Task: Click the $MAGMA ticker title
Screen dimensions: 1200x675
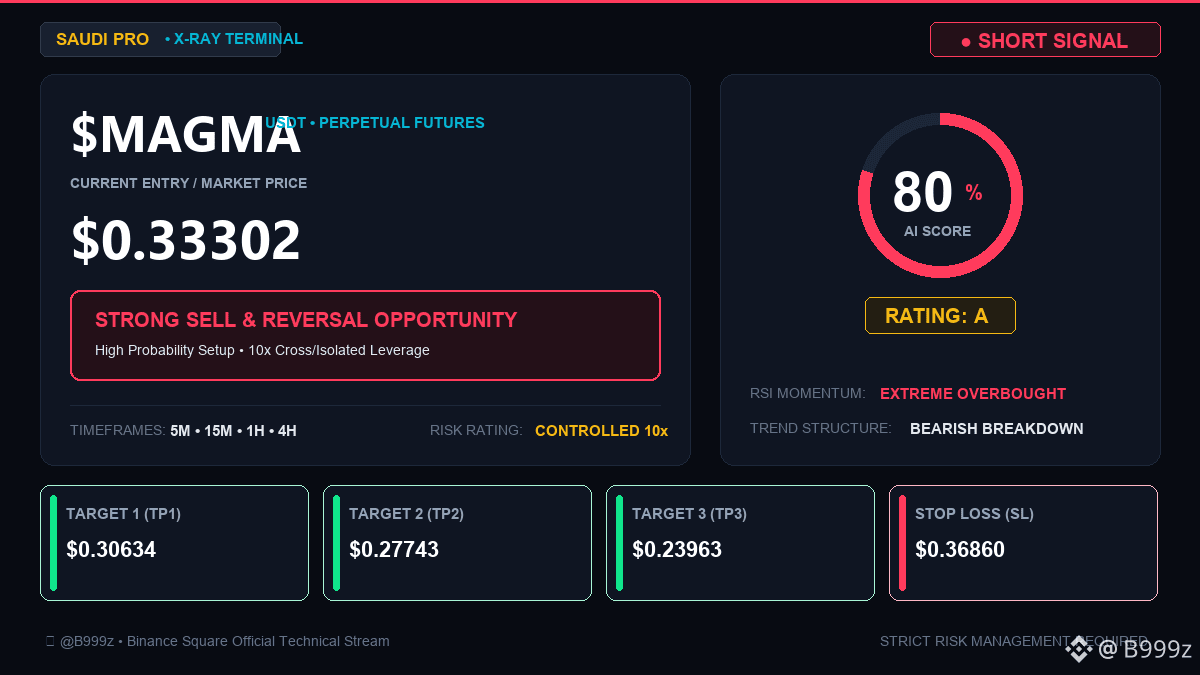Action: 185,135
